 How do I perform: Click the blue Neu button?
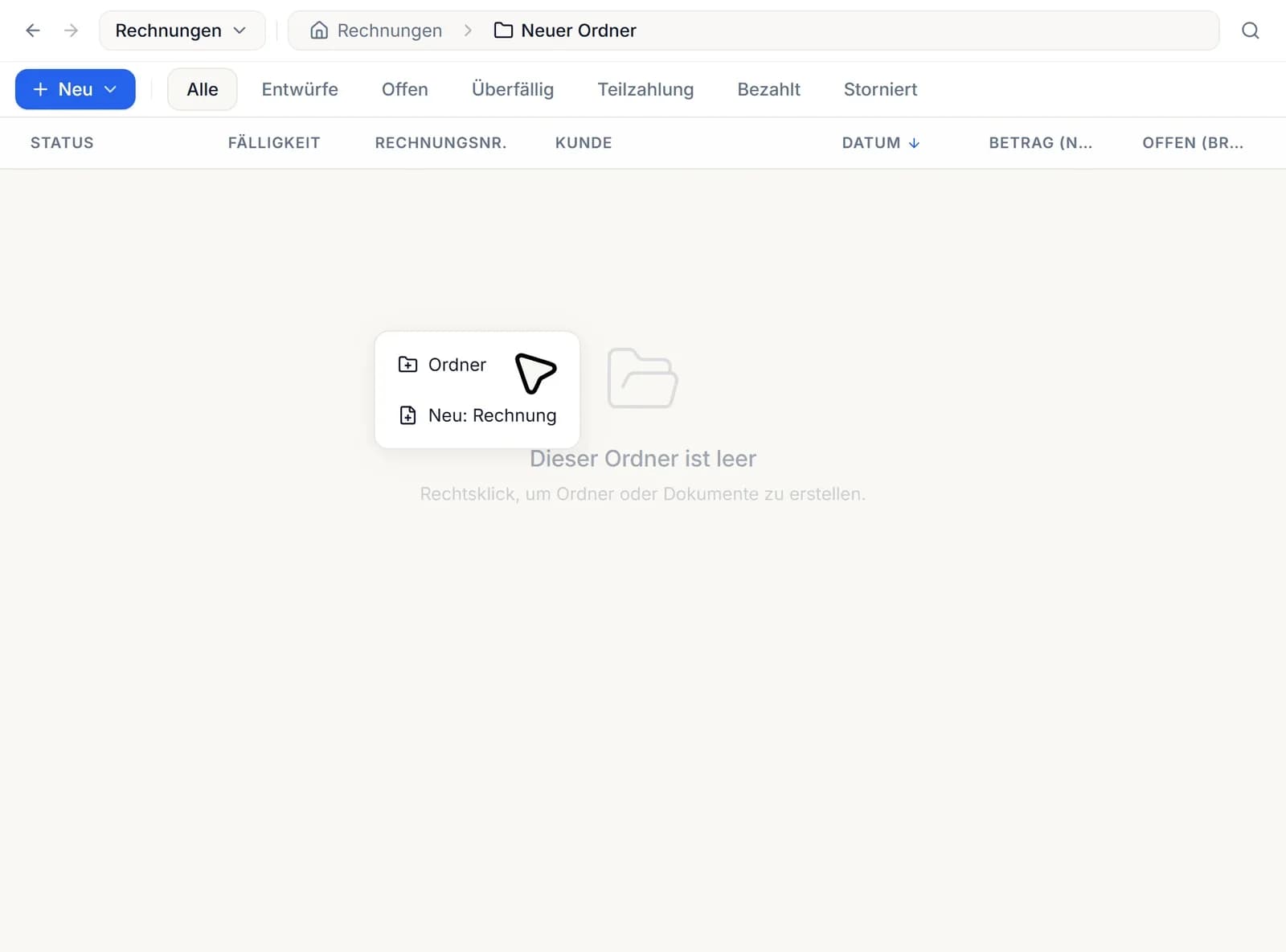coord(76,89)
